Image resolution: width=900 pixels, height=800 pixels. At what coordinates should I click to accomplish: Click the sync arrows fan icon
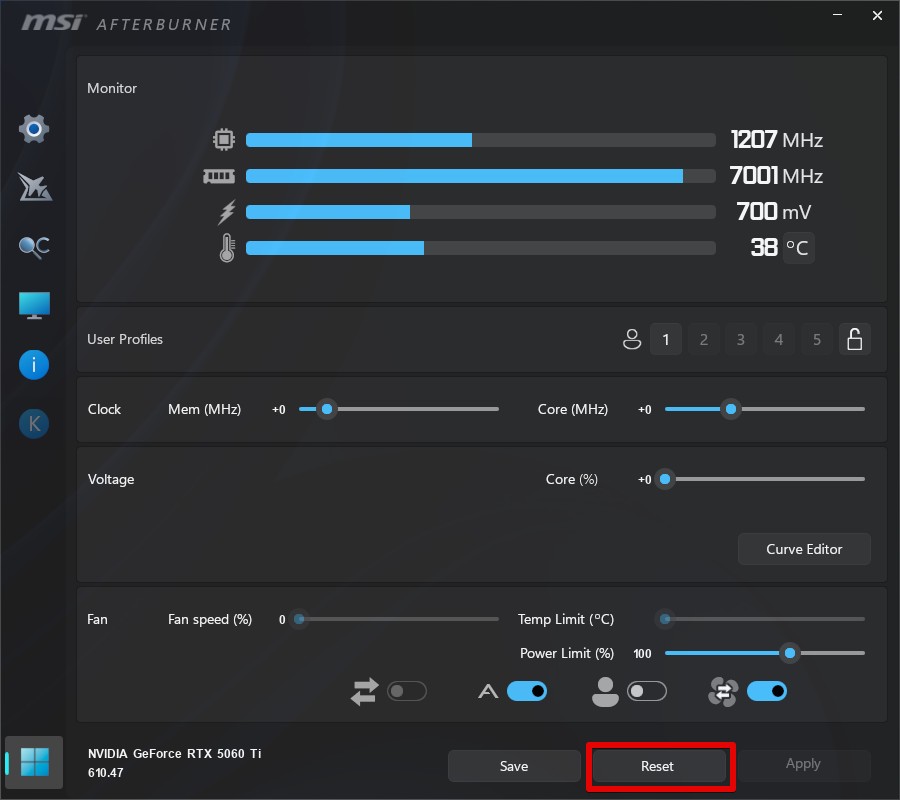[x=365, y=692]
